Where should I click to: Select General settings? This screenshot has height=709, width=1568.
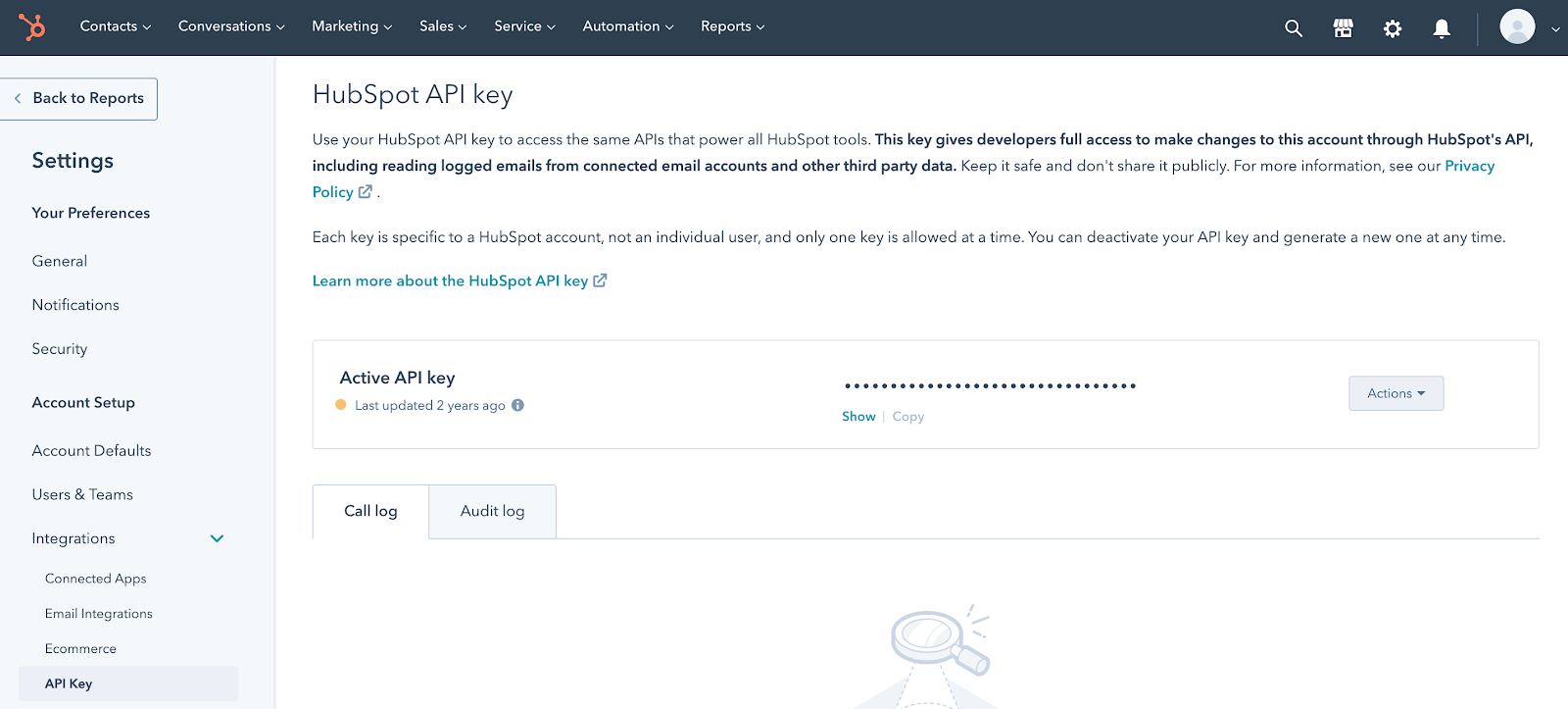pyautogui.click(x=60, y=261)
